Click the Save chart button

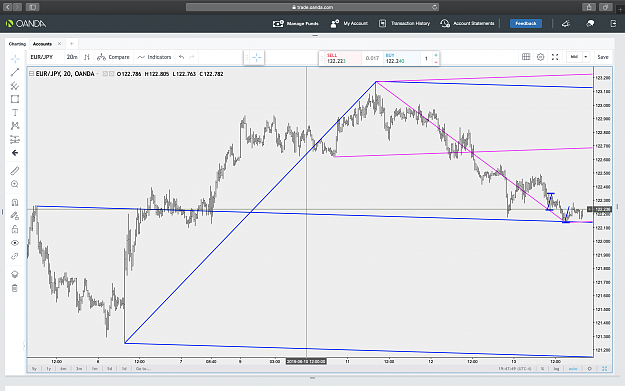point(603,57)
